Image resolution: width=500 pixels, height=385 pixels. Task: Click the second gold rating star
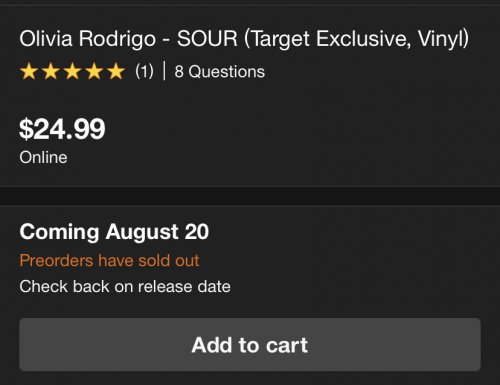point(51,71)
